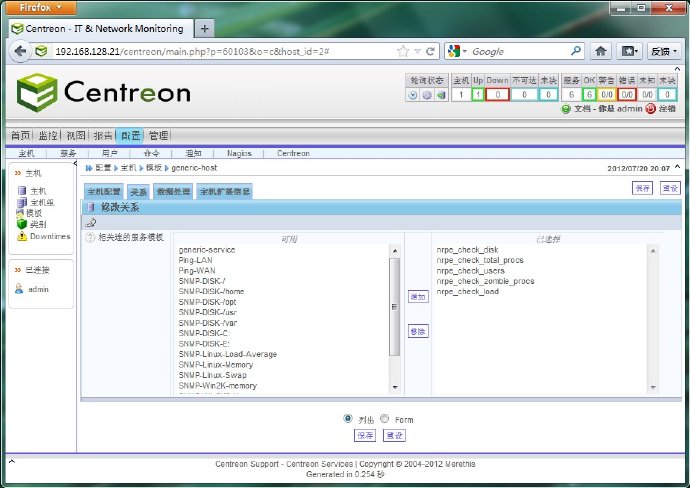Click the green database poller status icon

coord(441,95)
